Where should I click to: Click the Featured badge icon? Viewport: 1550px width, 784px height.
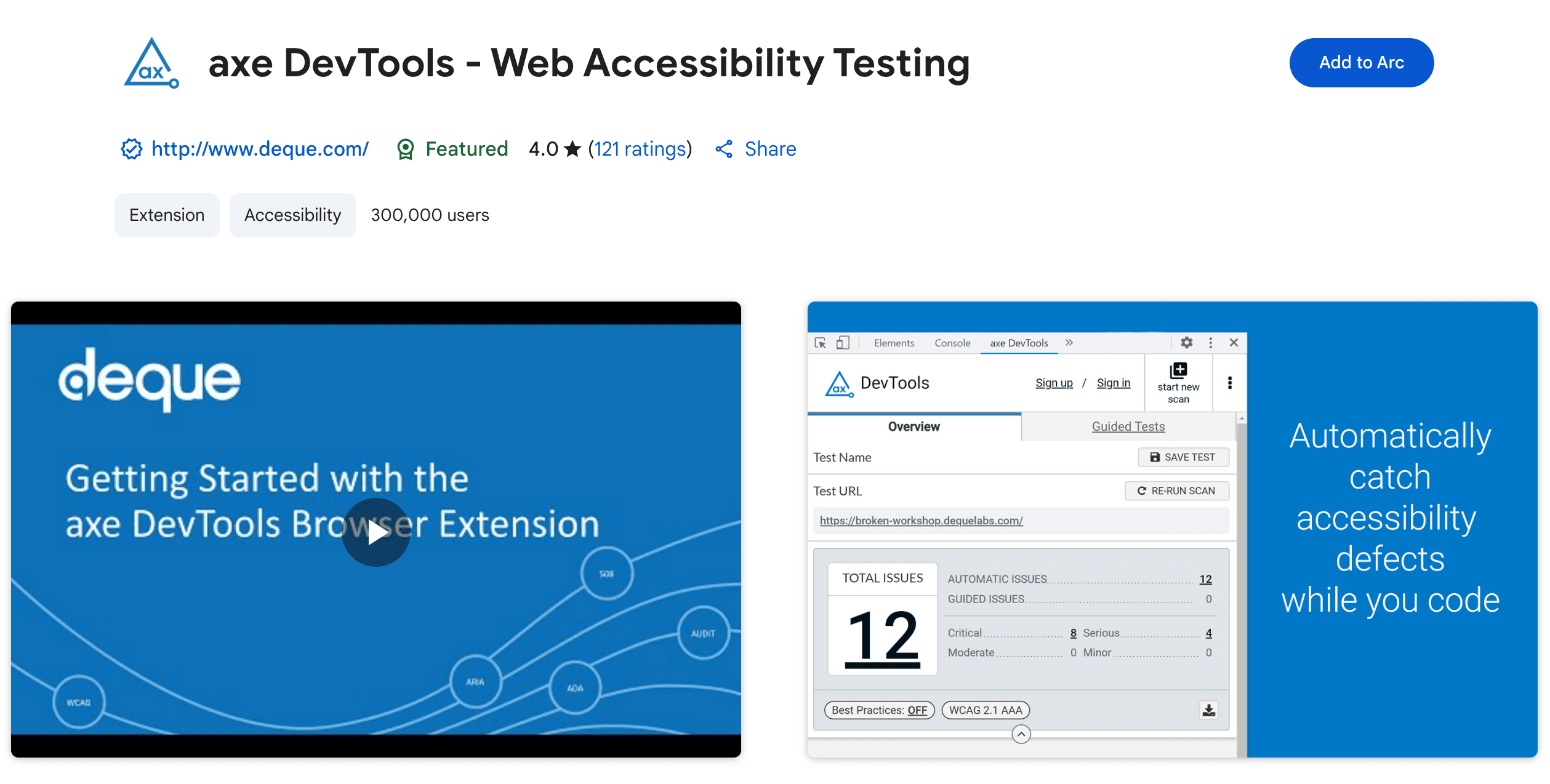[405, 149]
